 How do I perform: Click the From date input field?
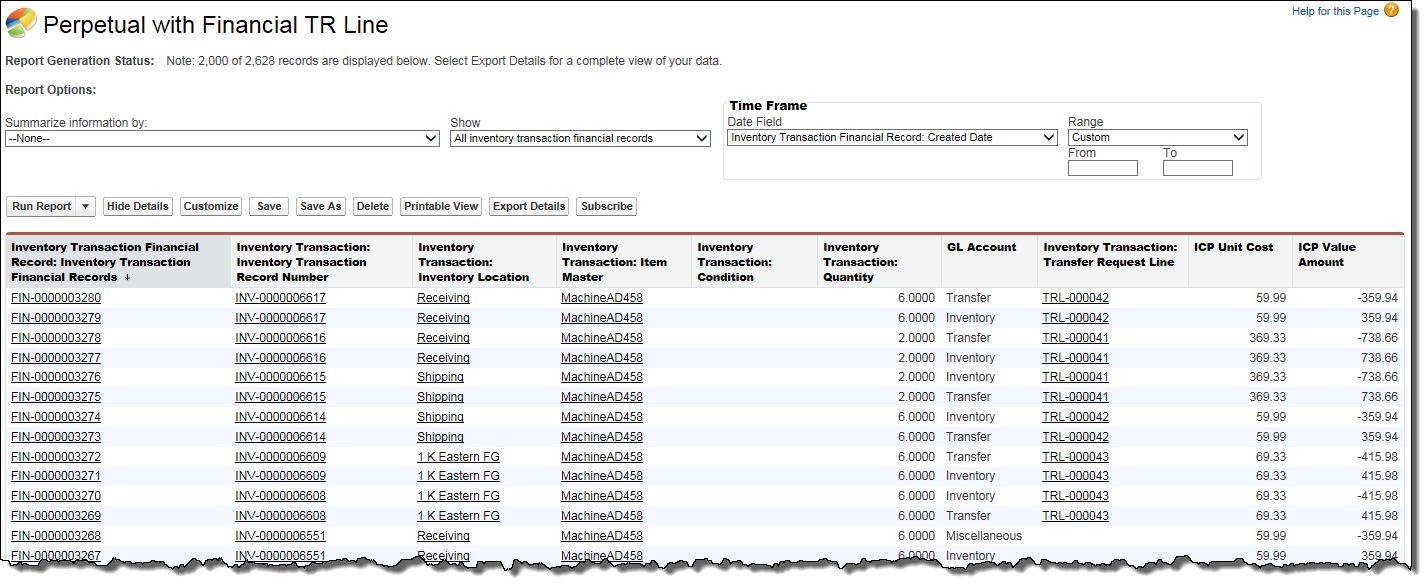click(1102, 168)
